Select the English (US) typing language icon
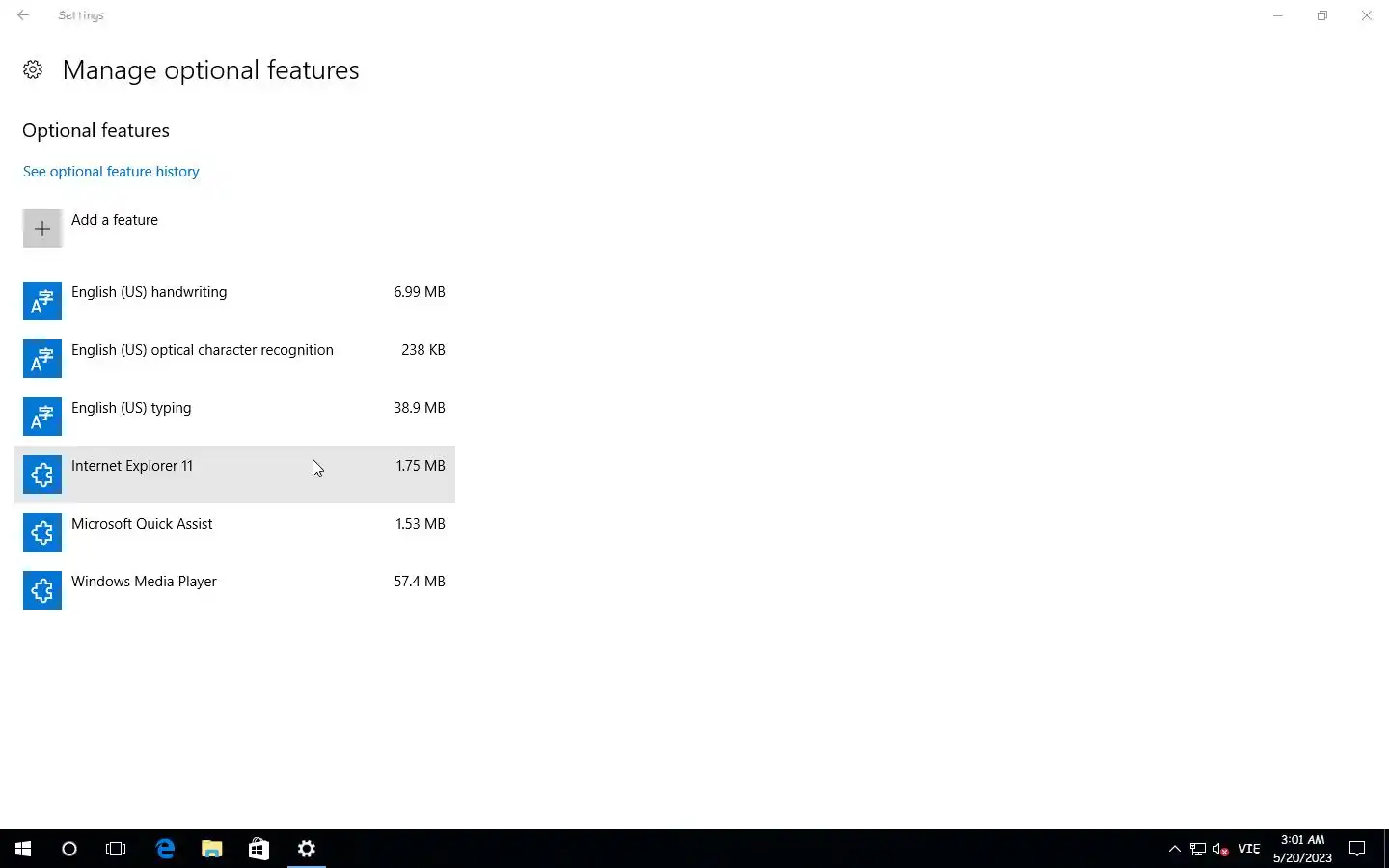This screenshot has height=868, width=1389. point(42,417)
